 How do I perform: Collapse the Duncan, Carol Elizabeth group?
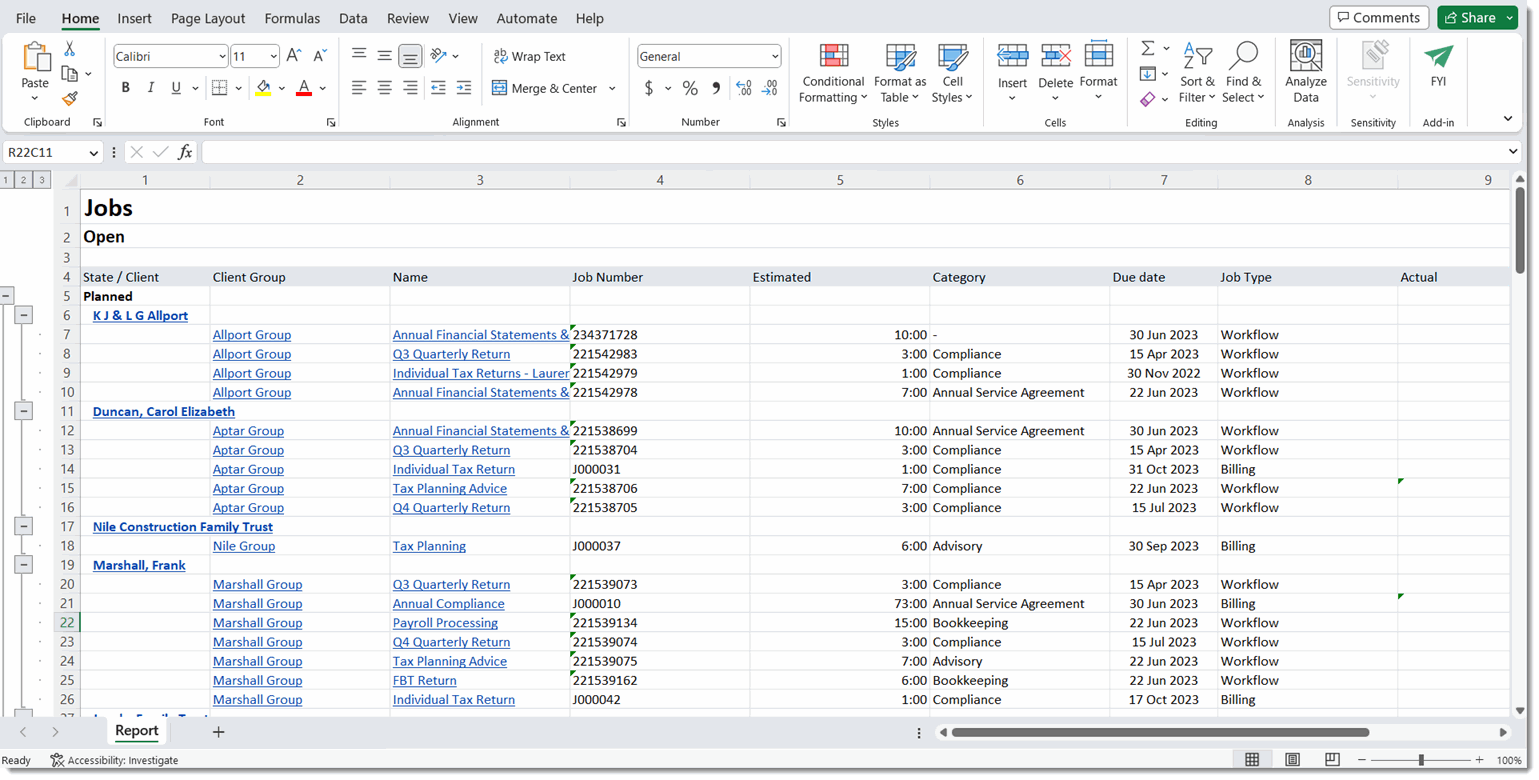click(23, 411)
